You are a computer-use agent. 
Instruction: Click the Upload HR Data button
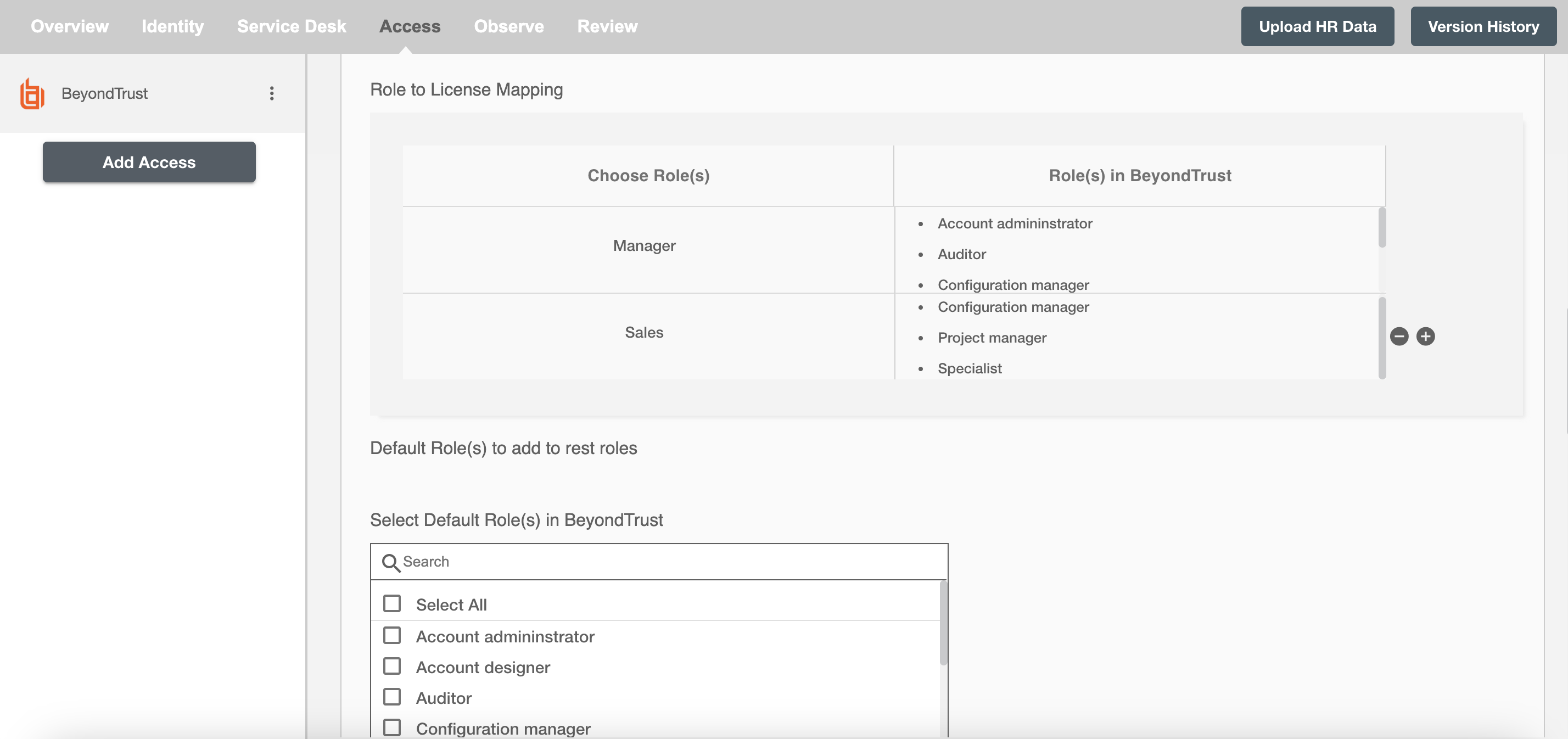pyautogui.click(x=1317, y=26)
